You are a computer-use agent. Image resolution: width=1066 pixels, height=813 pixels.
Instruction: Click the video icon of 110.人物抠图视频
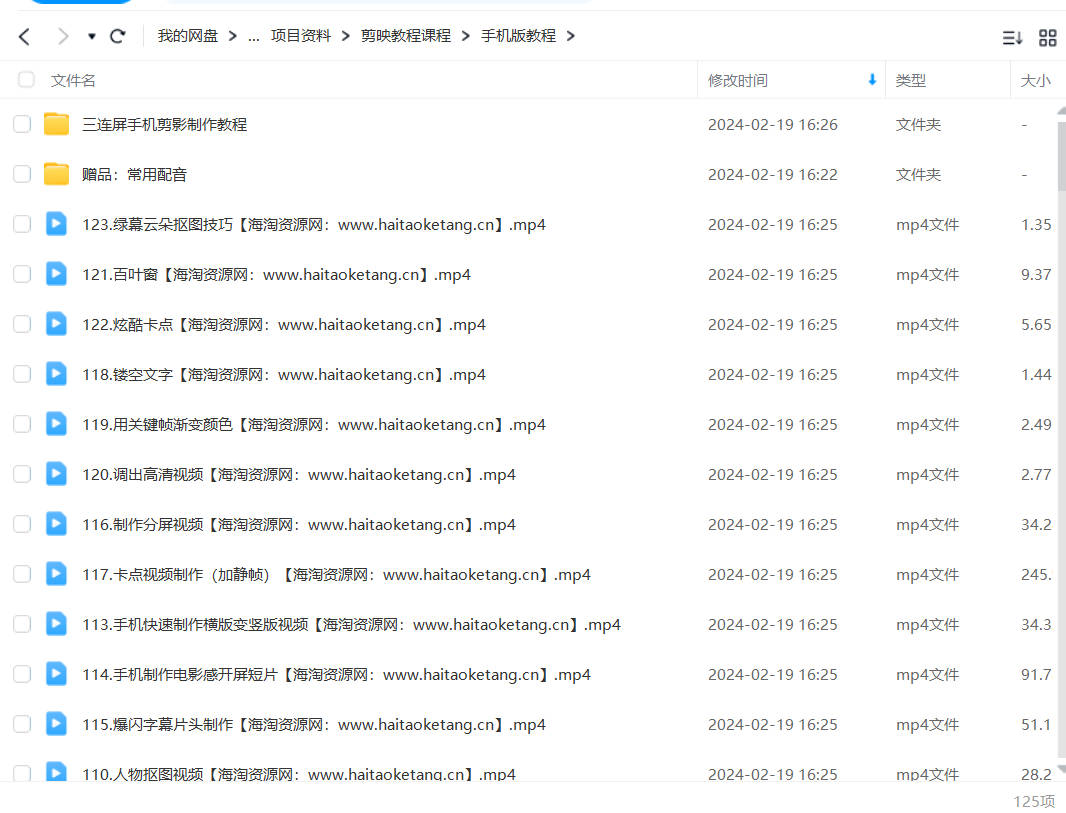pyautogui.click(x=56, y=772)
